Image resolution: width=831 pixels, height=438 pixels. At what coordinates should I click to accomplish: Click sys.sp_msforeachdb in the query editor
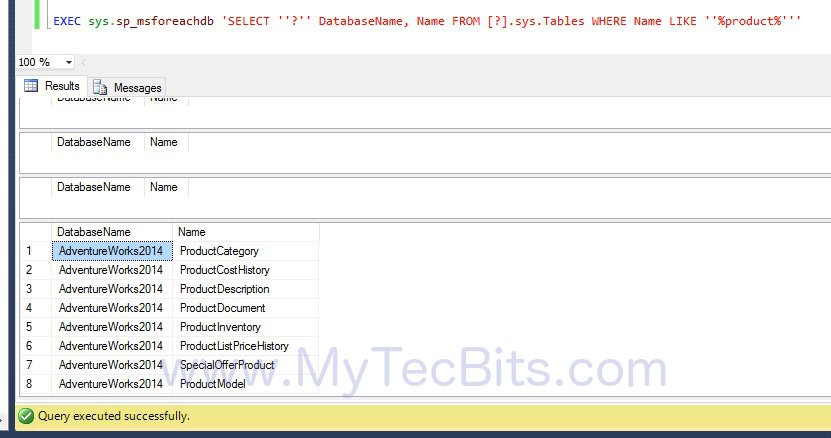(151, 22)
